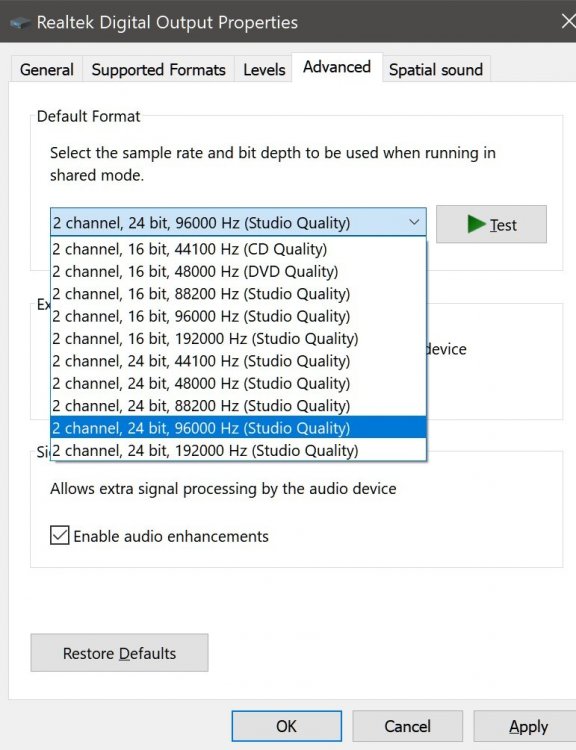Click the Restore Defaults button
576x750 pixels.
tap(120, 653)
